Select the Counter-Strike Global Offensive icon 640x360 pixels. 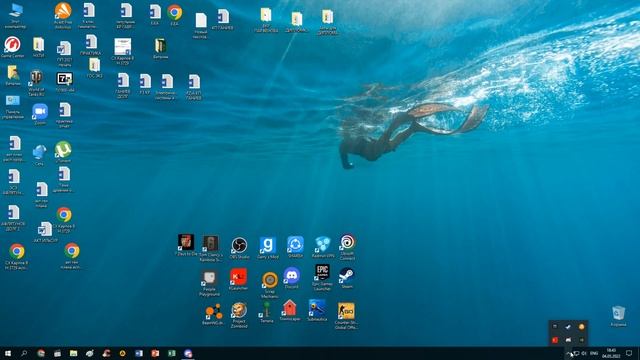pos(346,316)
